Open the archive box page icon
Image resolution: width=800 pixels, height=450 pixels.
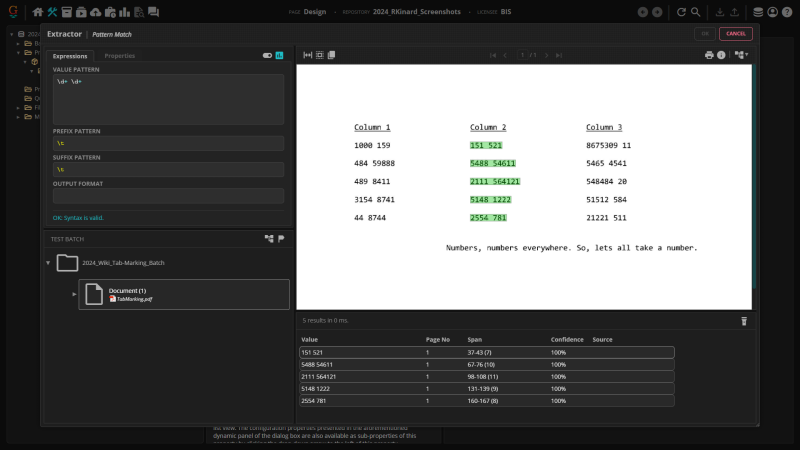click(x=66, y=12)
